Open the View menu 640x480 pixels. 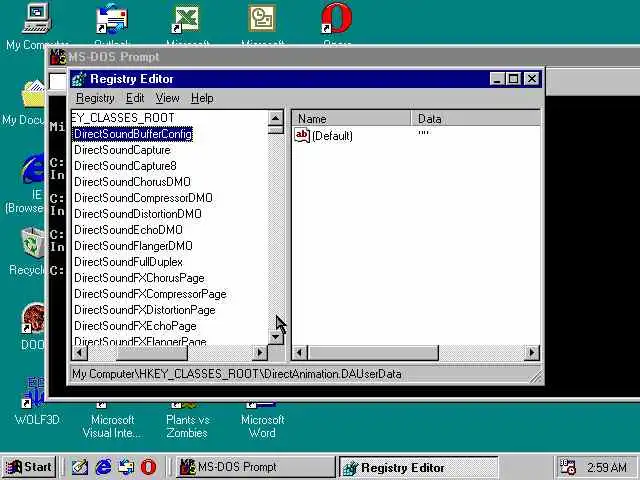(x=167, y=98)
